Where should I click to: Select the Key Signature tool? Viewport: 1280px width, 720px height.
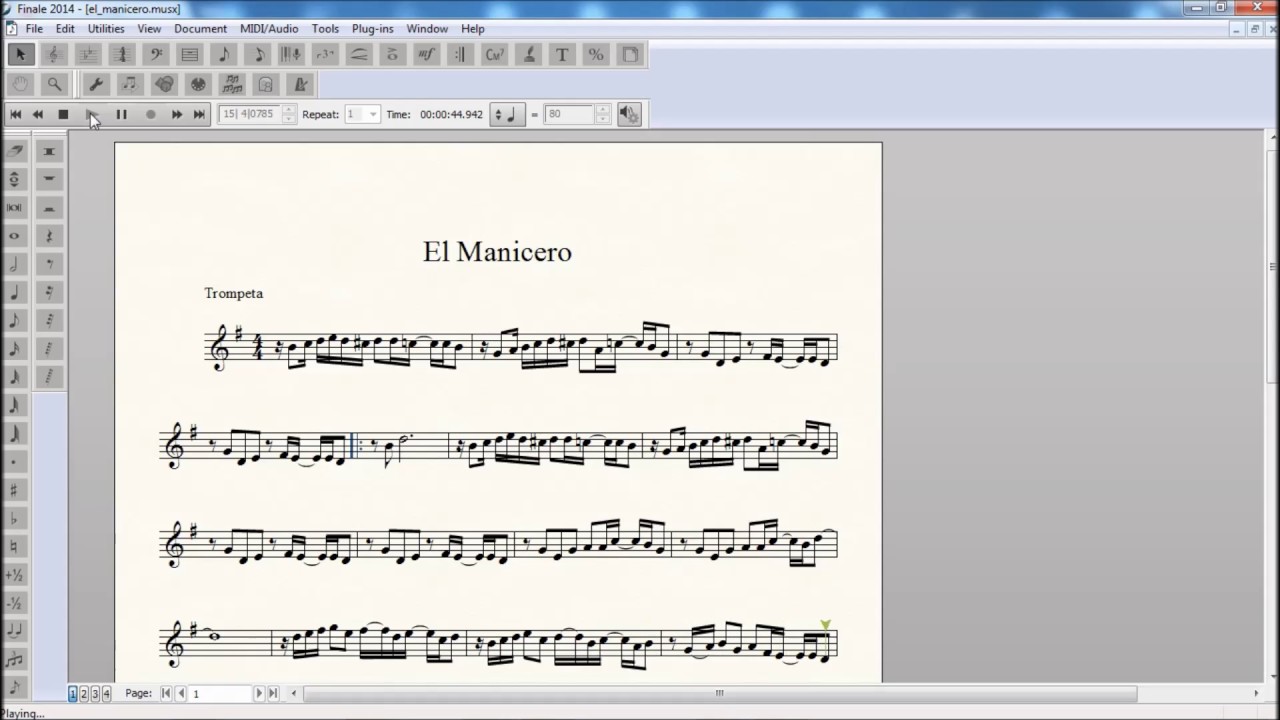pyautogui.click(x=88, y=55)
